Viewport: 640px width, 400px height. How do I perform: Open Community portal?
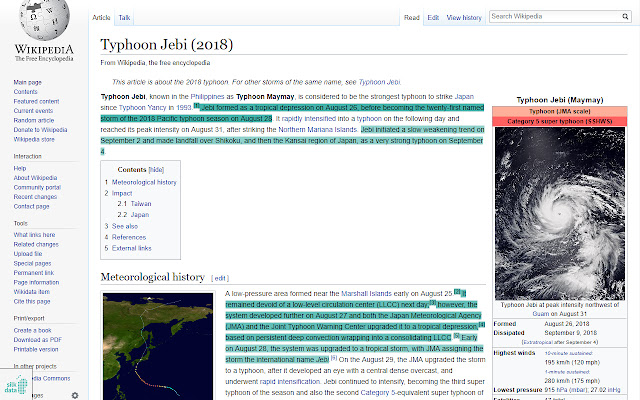coord(37,187)
